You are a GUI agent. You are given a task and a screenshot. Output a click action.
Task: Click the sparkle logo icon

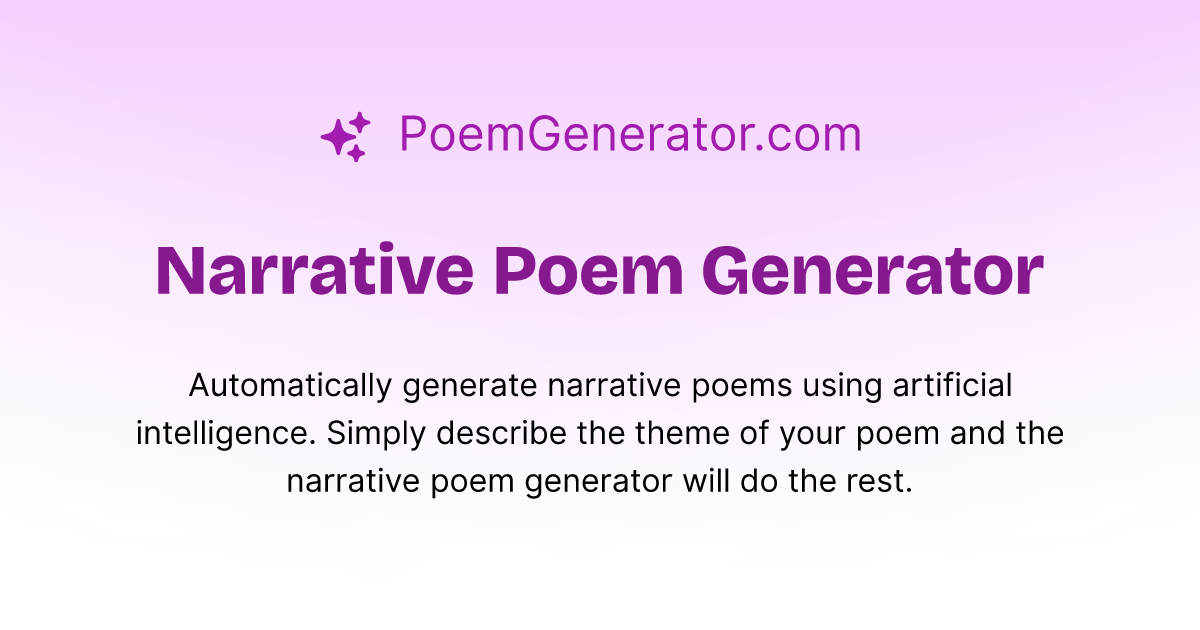tap(345, 136)
